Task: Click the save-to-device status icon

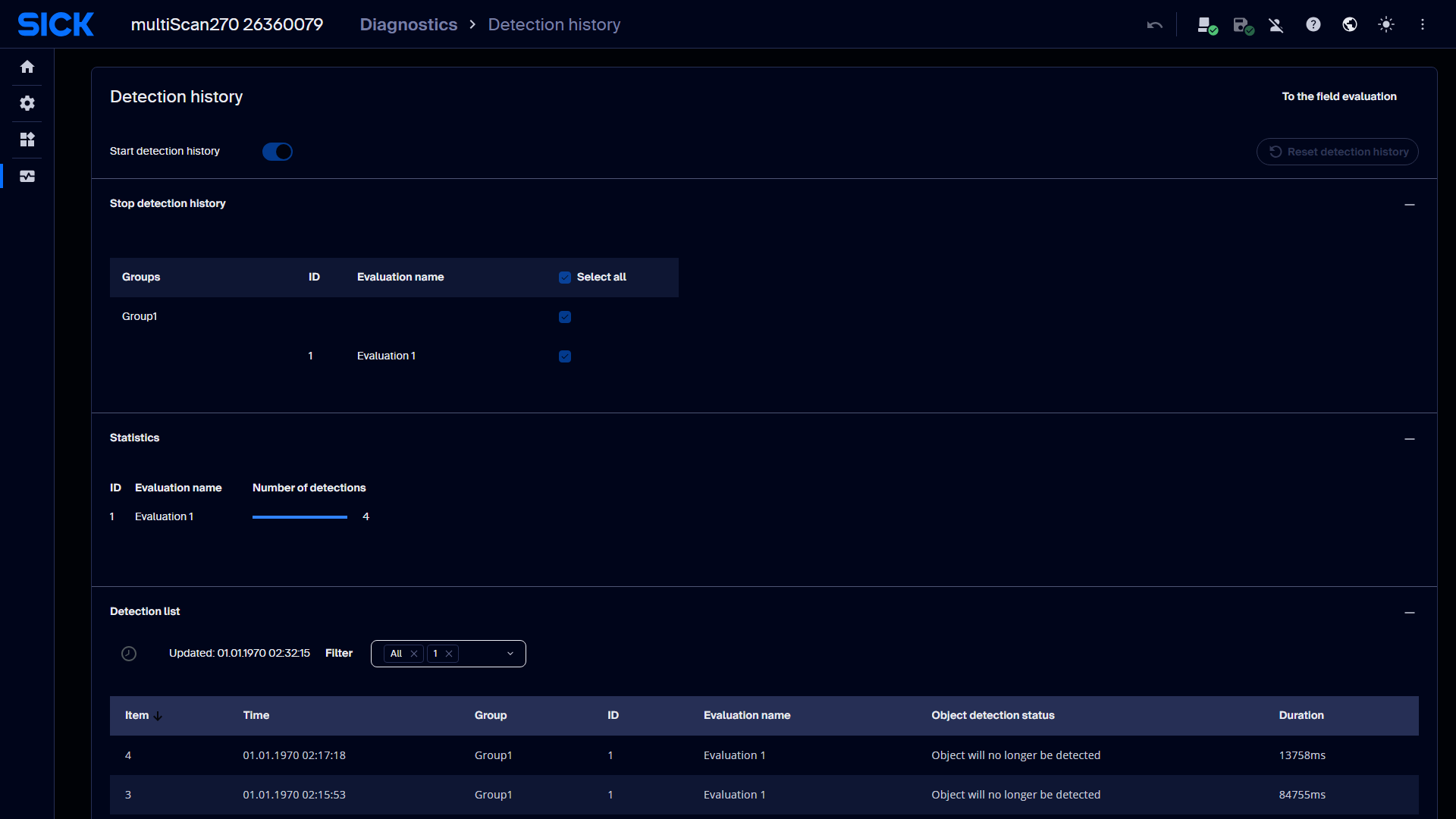Action: coord(1243,25)
